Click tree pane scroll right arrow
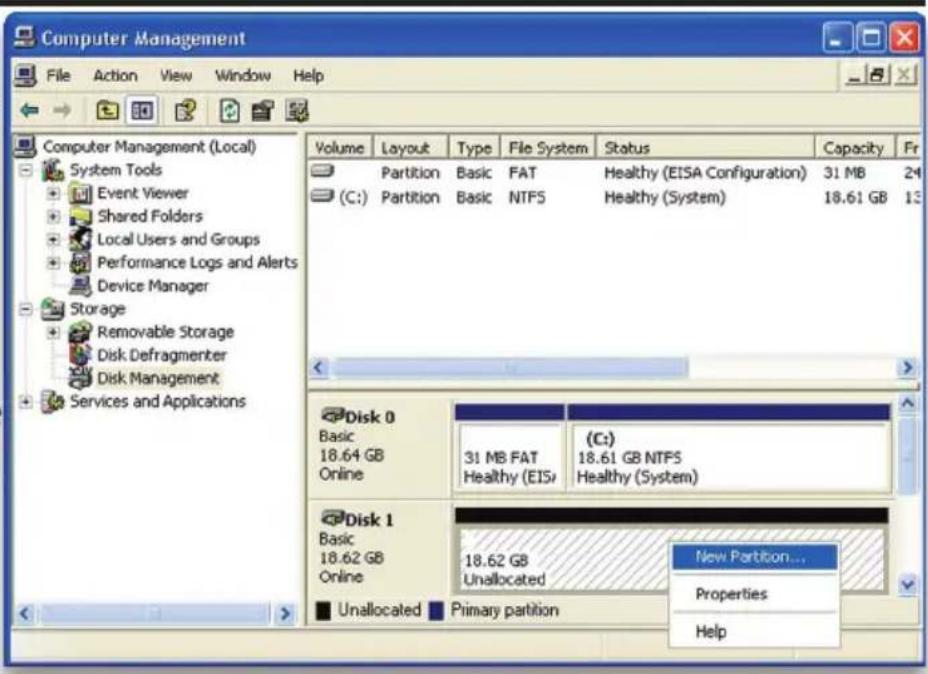 point(285,614)
